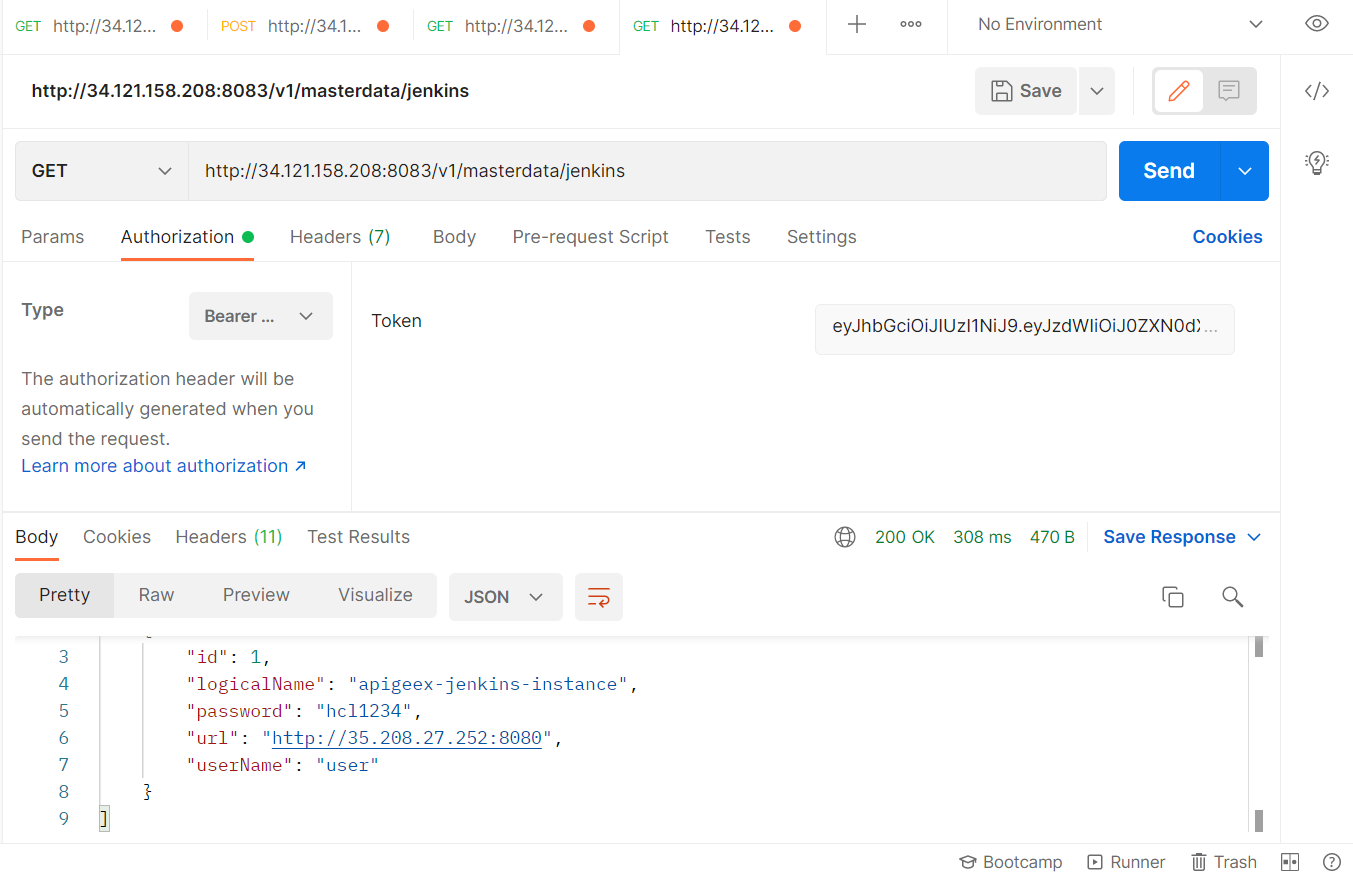
Task: Open Learn more about authorization link
Action: (x=164, y=466)
